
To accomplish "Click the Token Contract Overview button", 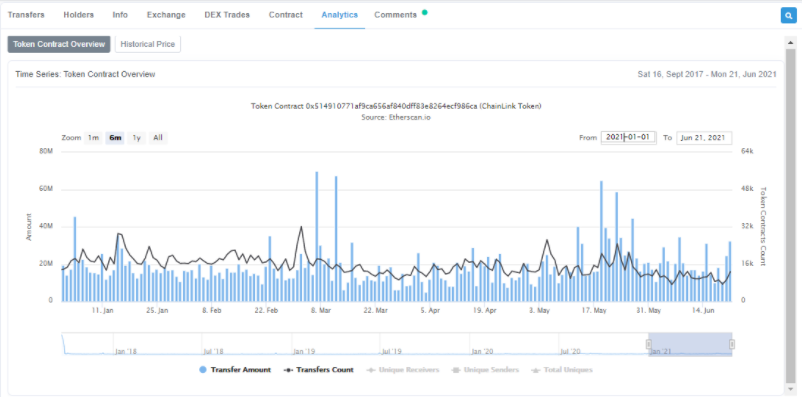I will [59, 44].
